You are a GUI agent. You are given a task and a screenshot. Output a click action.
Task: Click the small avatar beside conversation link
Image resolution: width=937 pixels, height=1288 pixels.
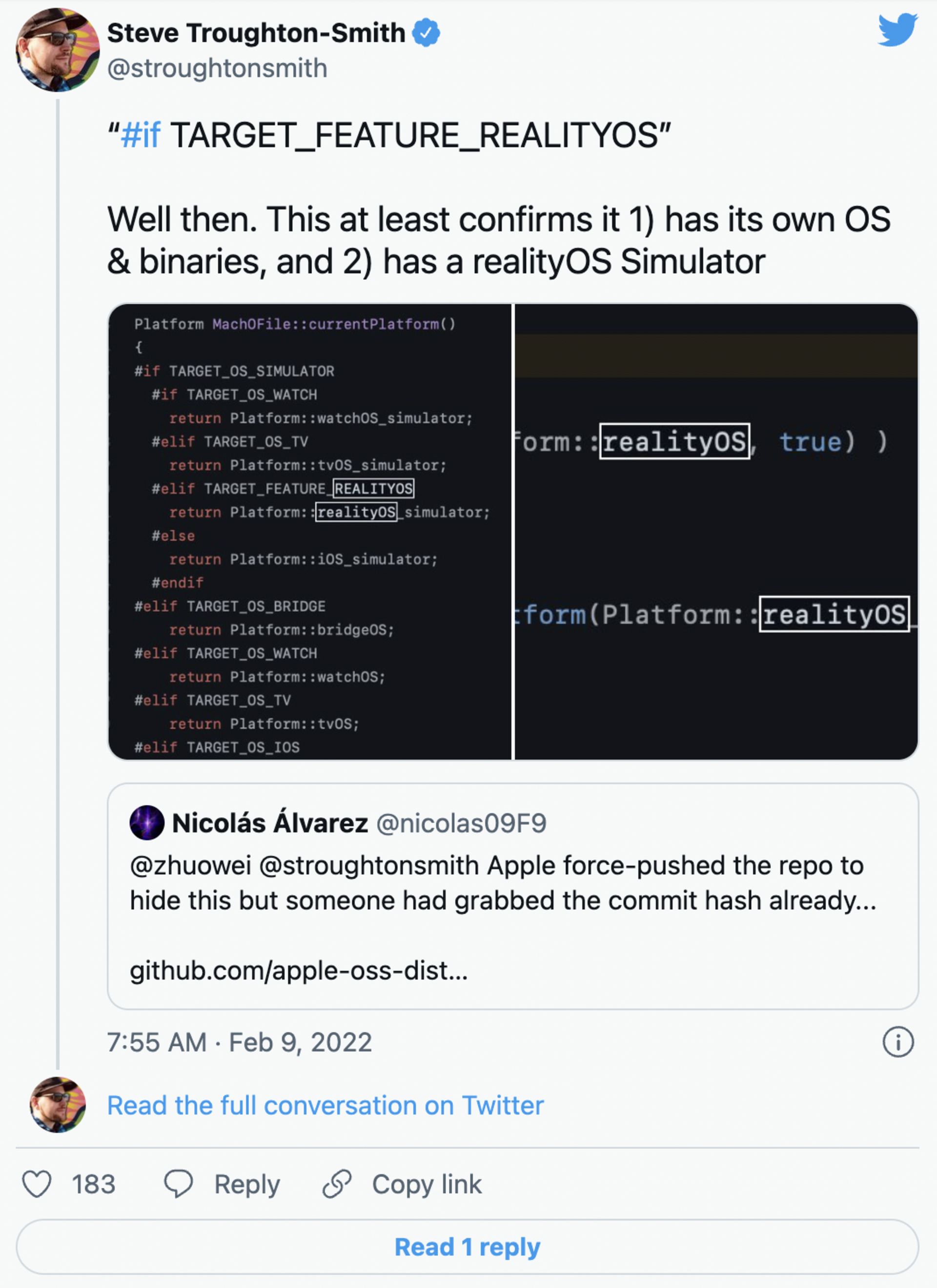[x=57, y=1104]
